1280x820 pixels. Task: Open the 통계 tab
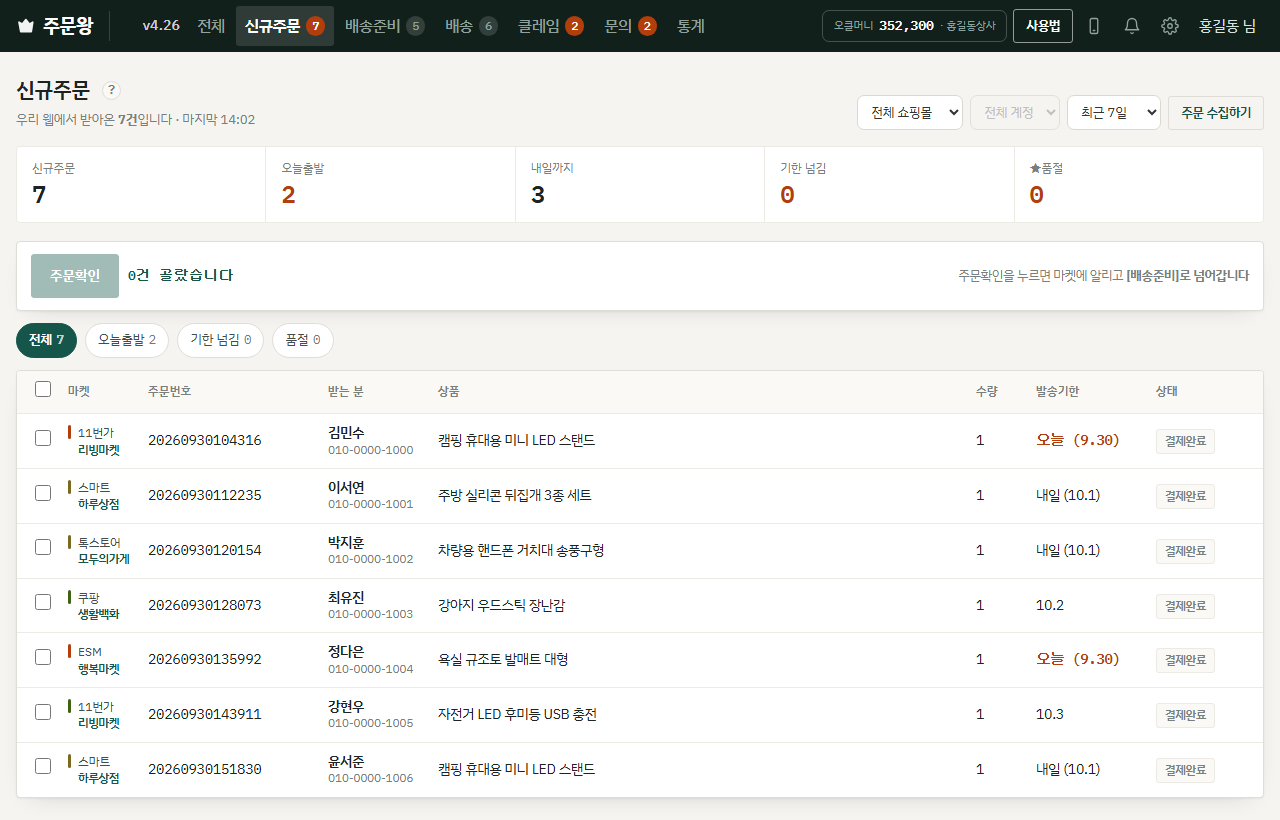[691, 26]
